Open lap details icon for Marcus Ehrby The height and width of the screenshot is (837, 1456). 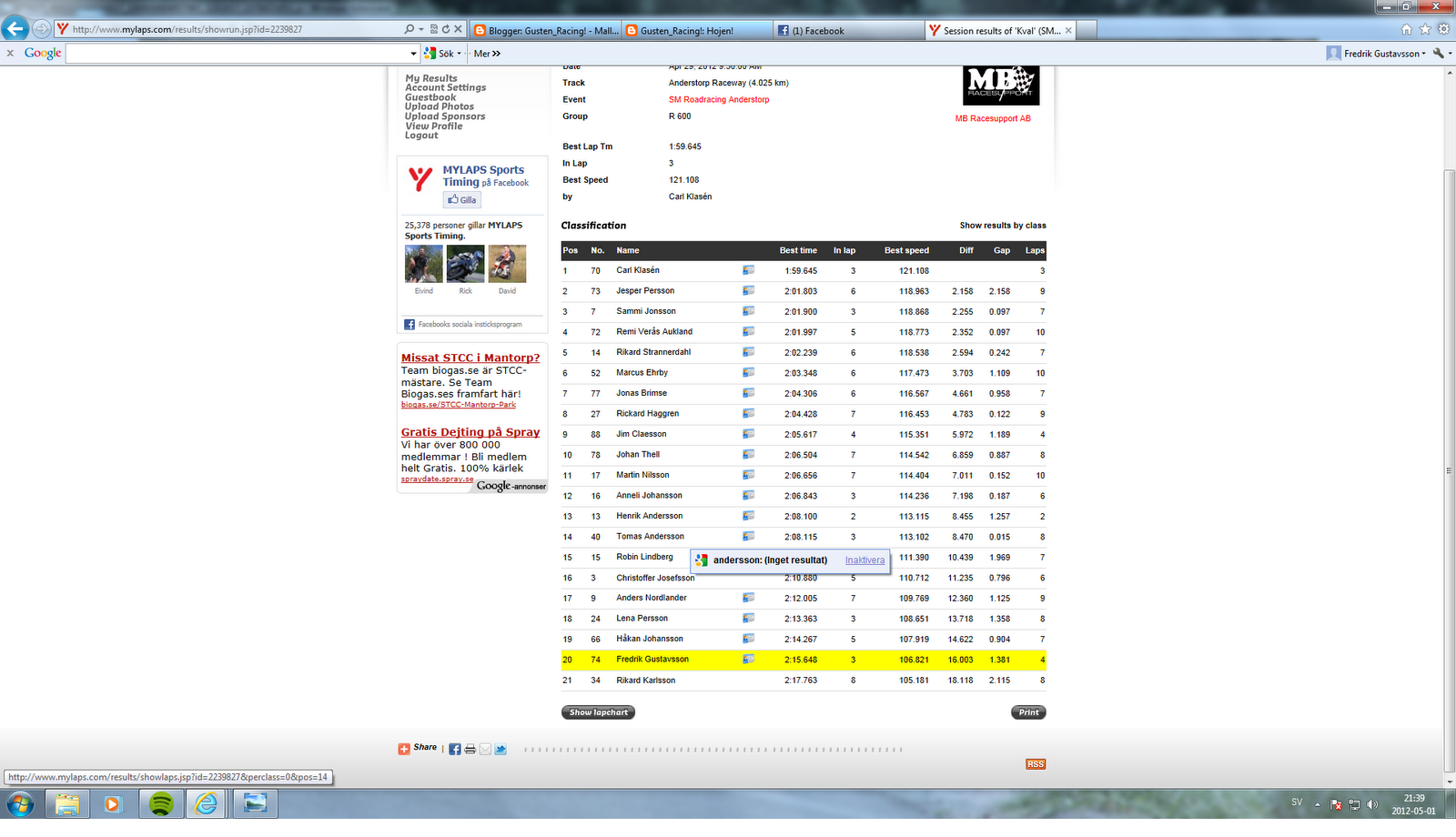click(748, 373)
